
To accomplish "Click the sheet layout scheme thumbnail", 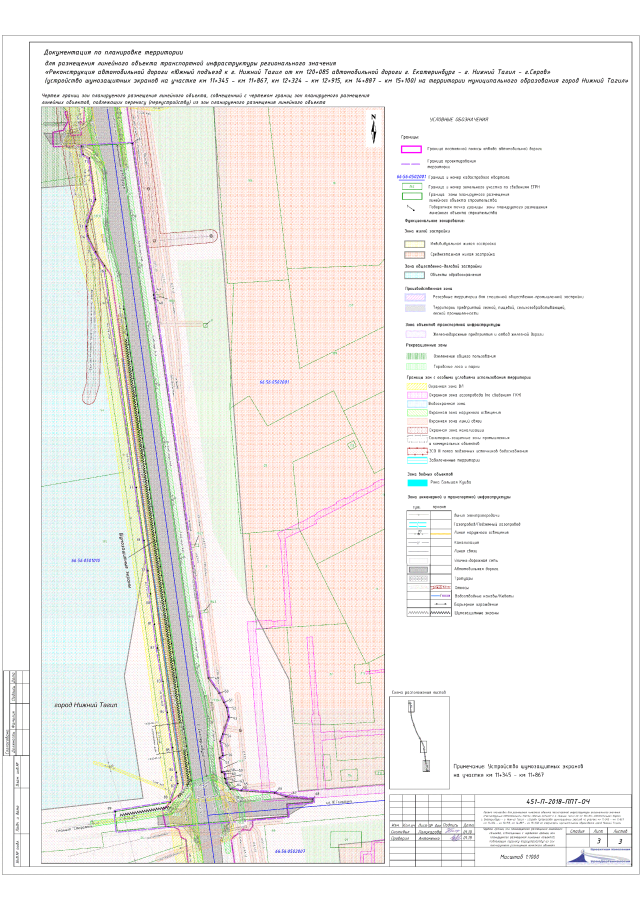I will 419,742.
